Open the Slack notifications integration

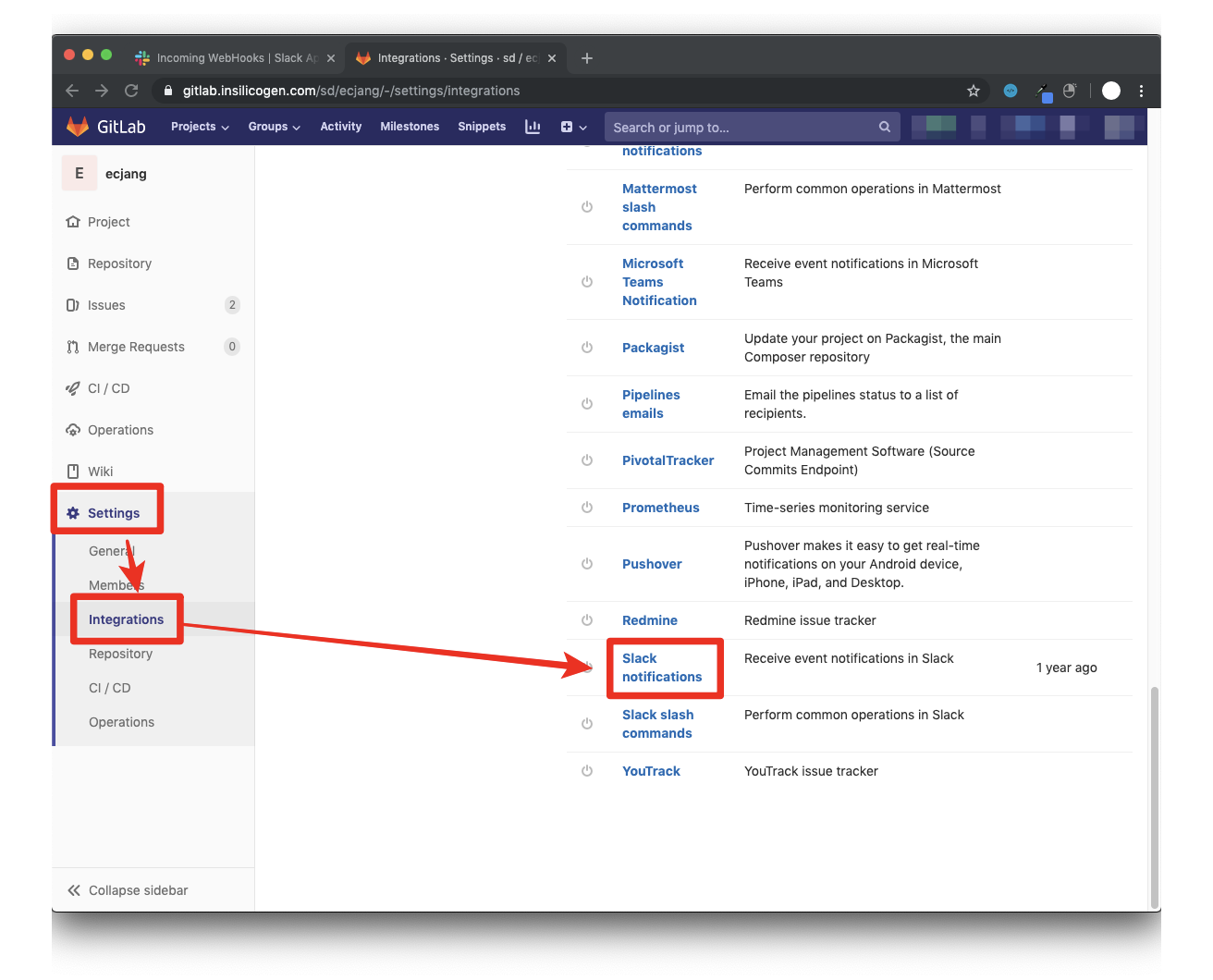pos(662,668)
